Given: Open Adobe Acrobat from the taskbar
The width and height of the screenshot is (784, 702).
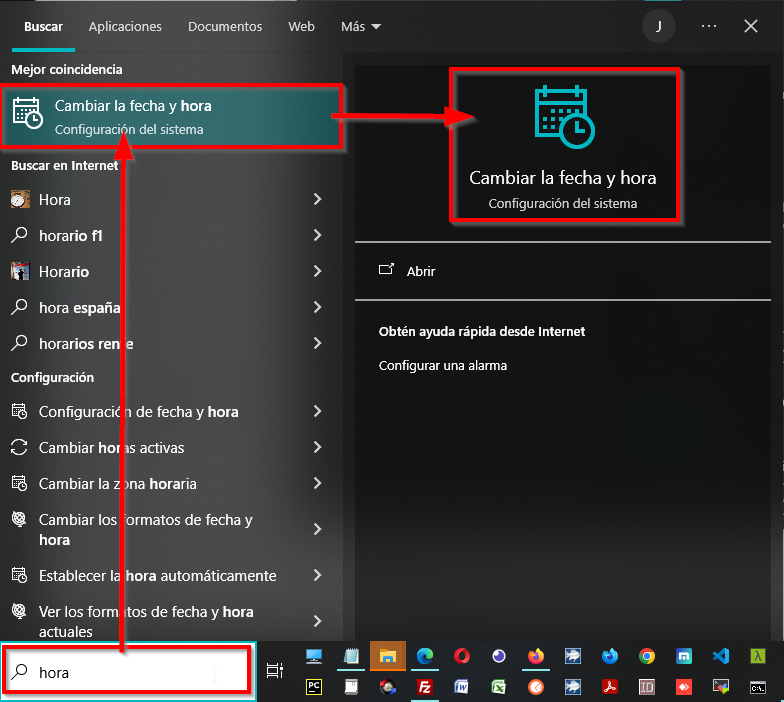Looking at the screenshot, I should (x=610, y=687).
